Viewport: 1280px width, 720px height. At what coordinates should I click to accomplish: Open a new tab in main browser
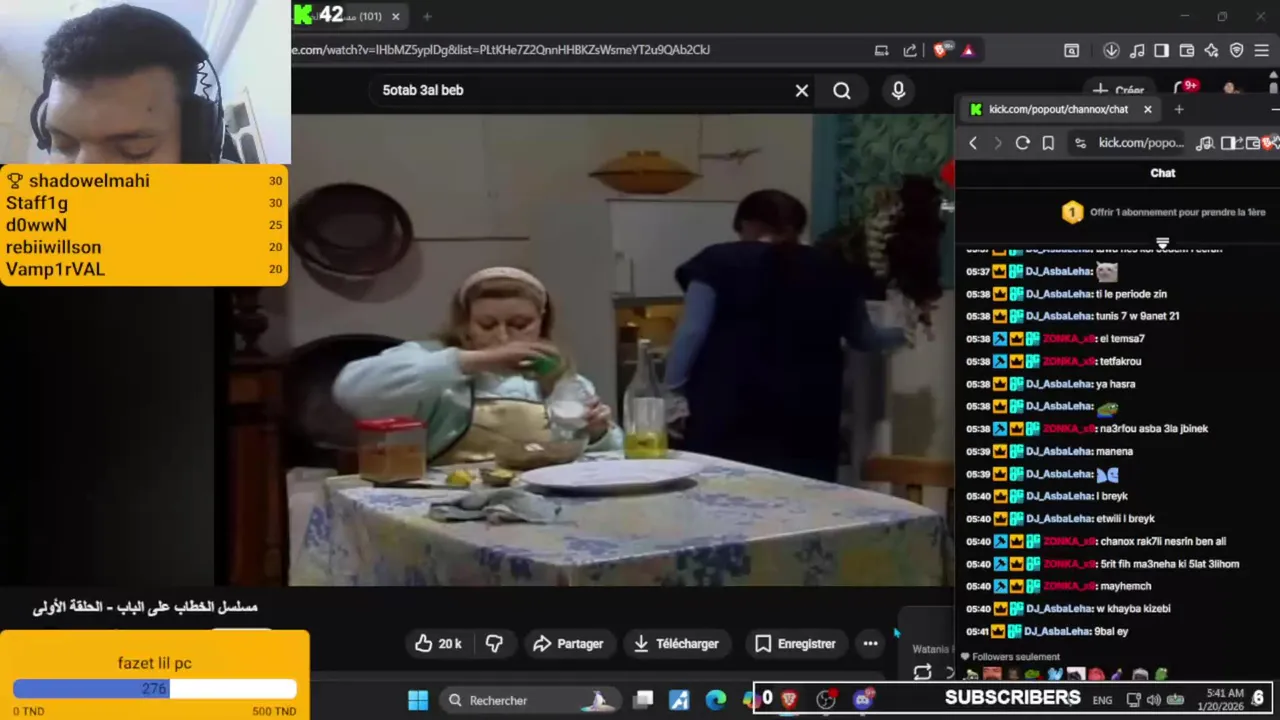coord(427,16)
